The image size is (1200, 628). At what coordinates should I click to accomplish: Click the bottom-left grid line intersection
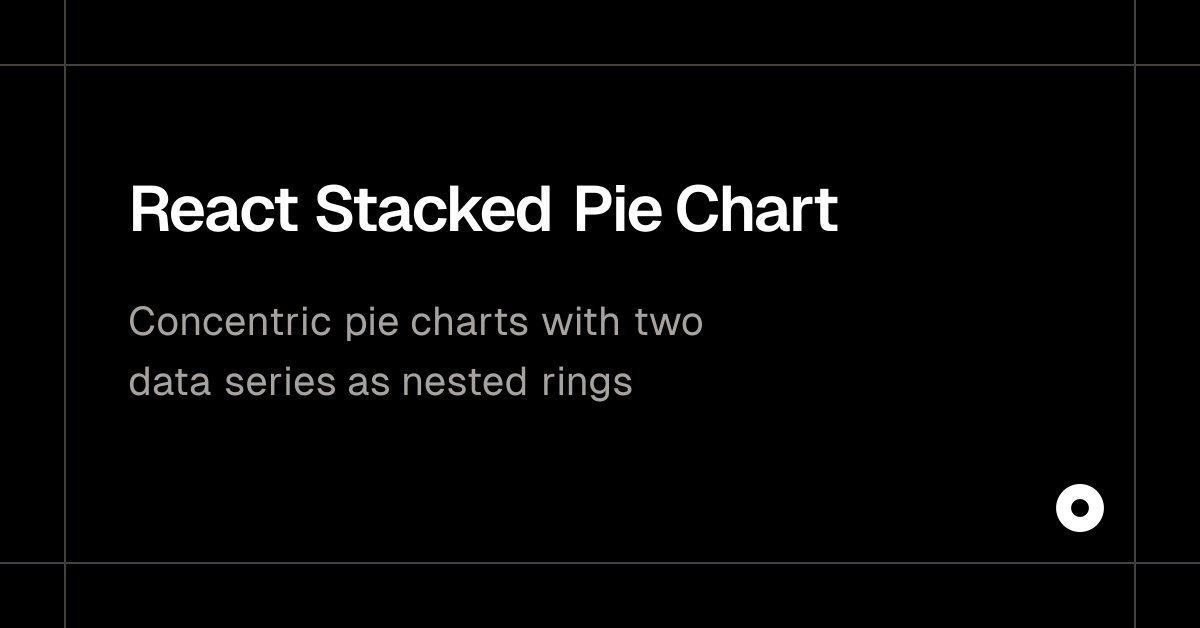(x=65, y=563)
